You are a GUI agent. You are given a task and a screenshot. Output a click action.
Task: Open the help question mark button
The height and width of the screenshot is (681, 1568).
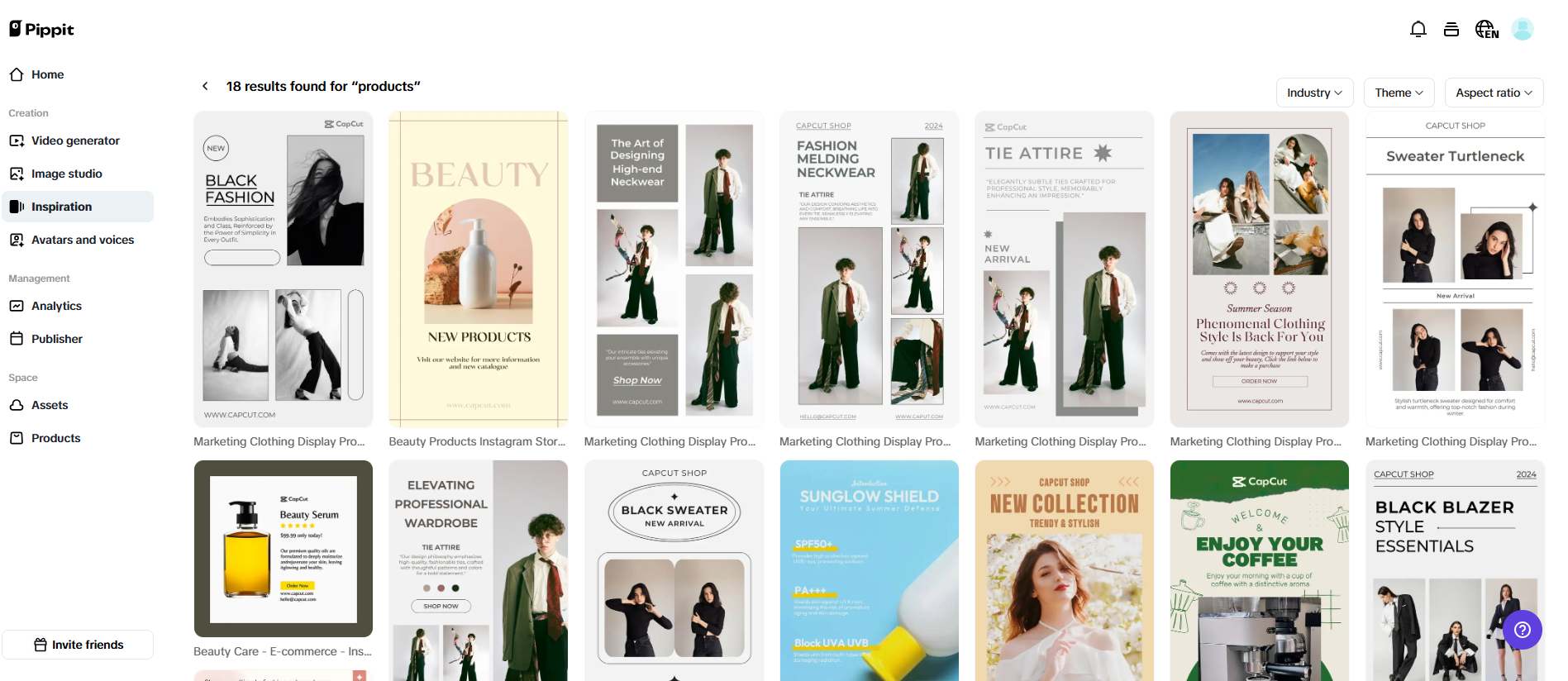click(x=1522, y=630)
